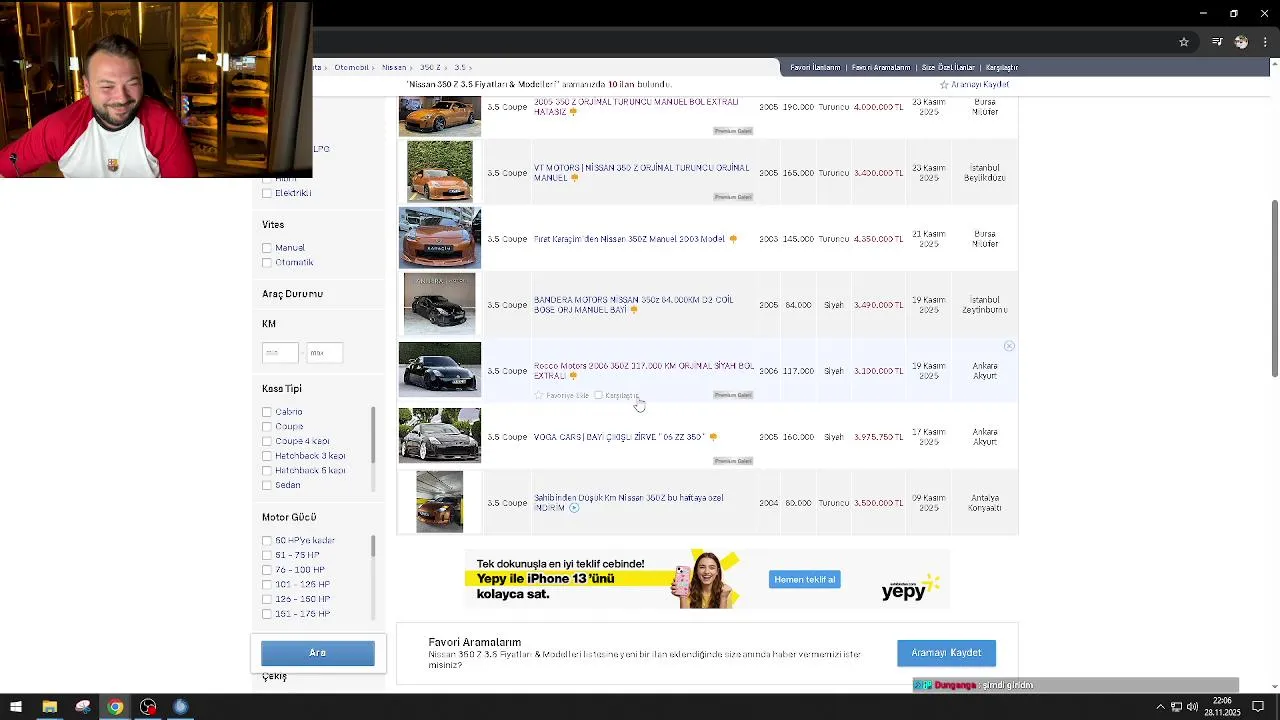Screen dimensions: 1280x720
Task: Open the VOGA CARS listing photo
Action: pyautogui.click(x=439, y=436)
